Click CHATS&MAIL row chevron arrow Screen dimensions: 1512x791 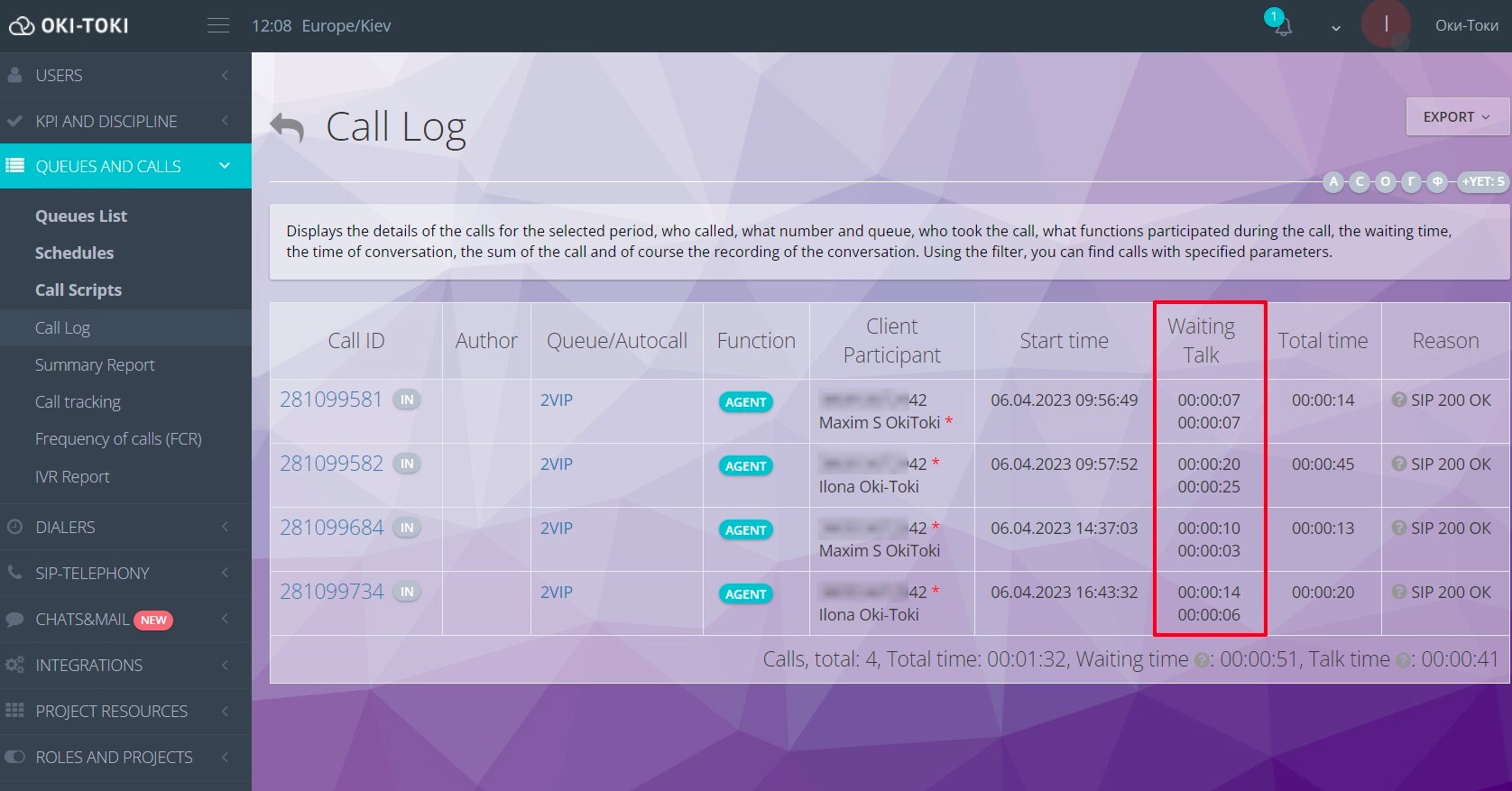[x=225, y=619]
